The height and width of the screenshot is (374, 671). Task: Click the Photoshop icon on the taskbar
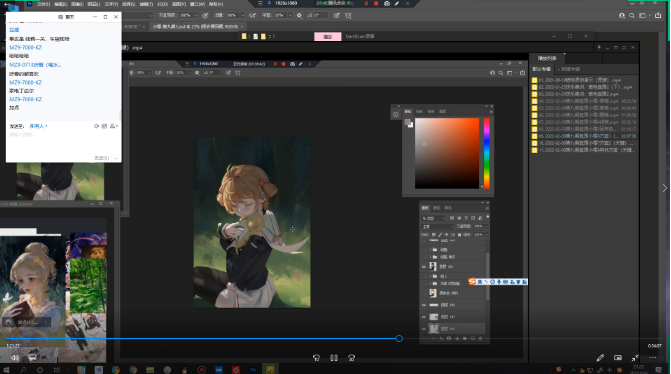point(253,369)
